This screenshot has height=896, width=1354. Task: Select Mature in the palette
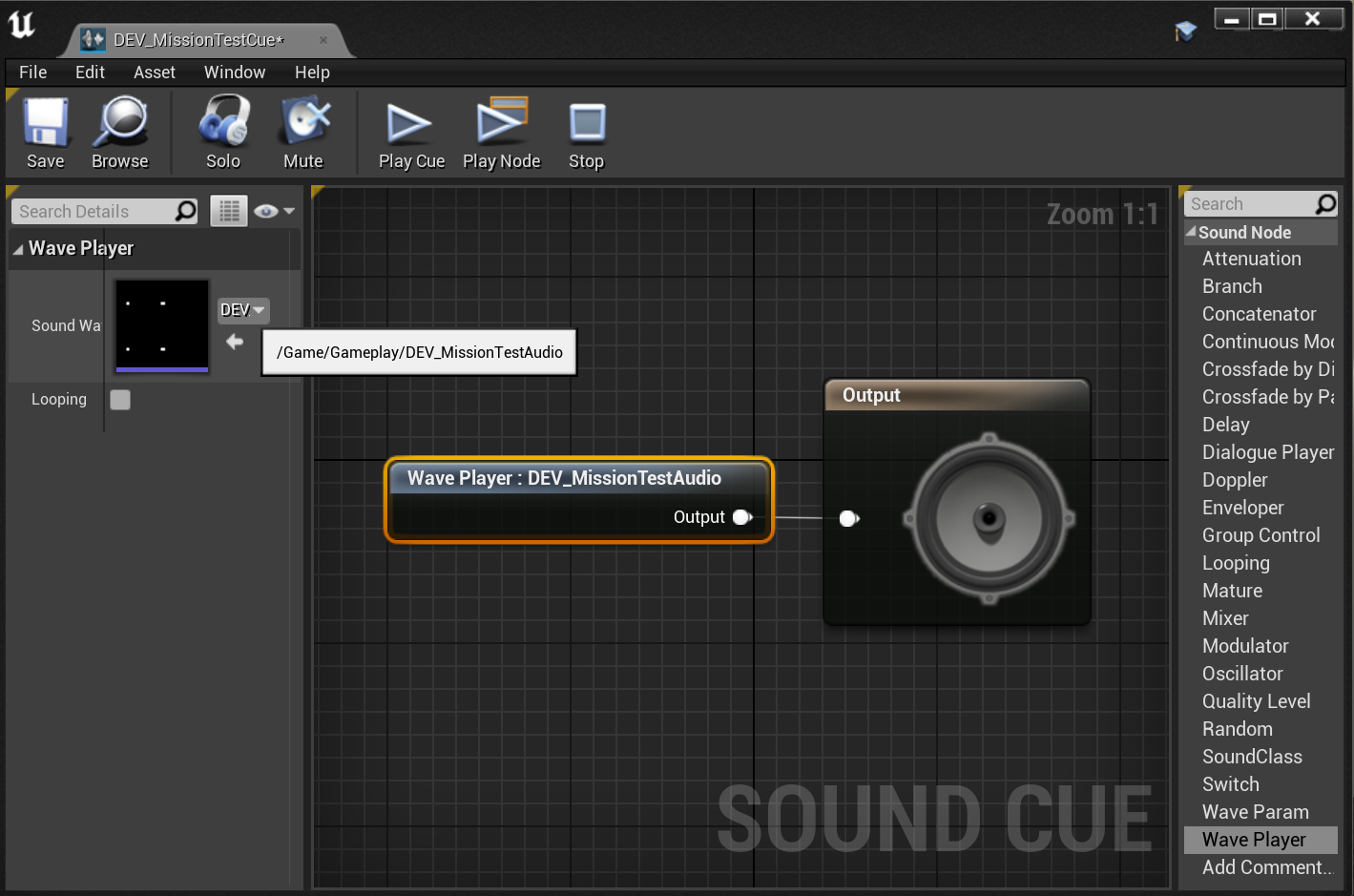point(1232,591)
